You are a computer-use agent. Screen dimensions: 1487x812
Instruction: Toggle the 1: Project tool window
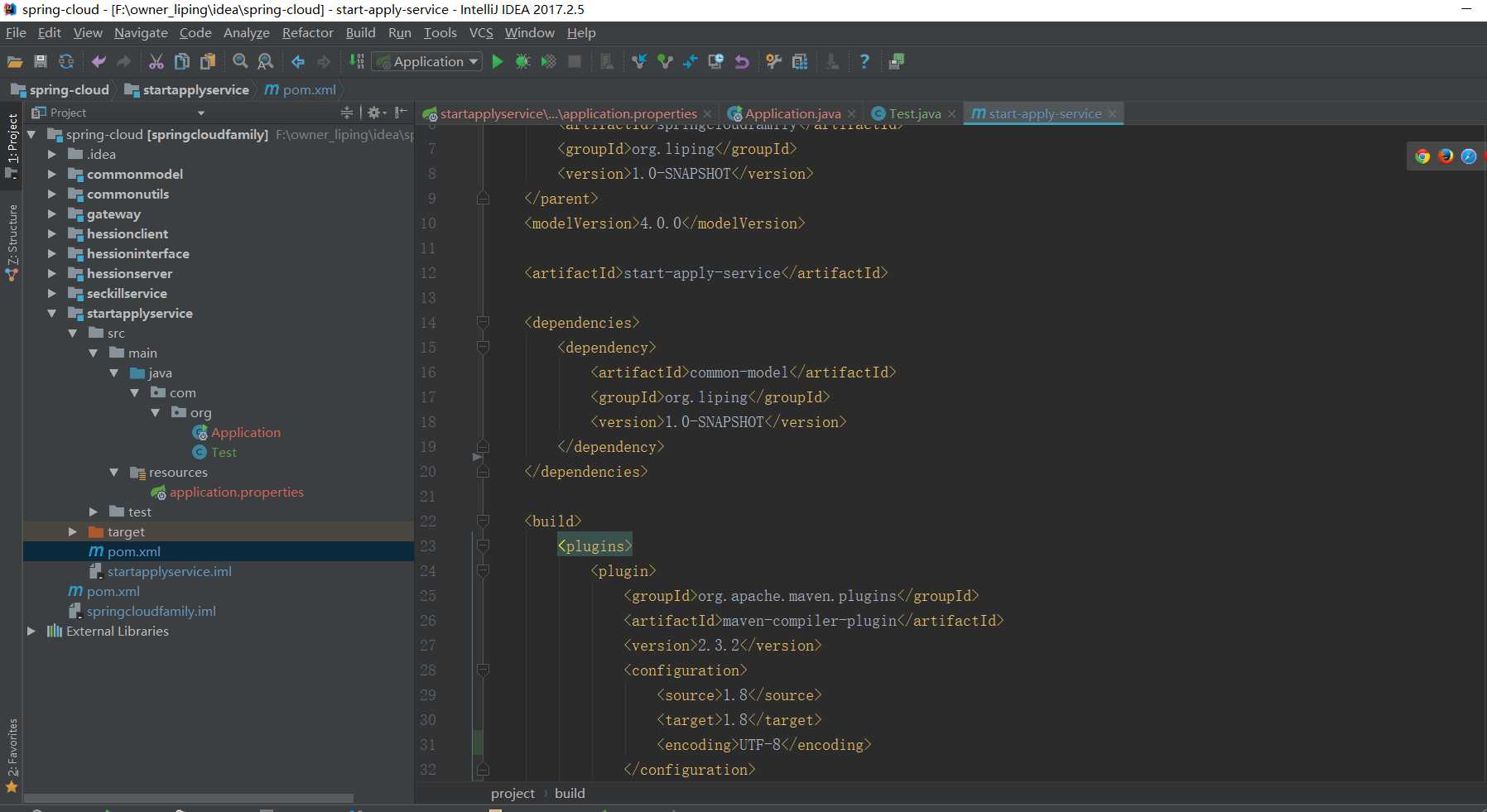[x=12, y=146]
